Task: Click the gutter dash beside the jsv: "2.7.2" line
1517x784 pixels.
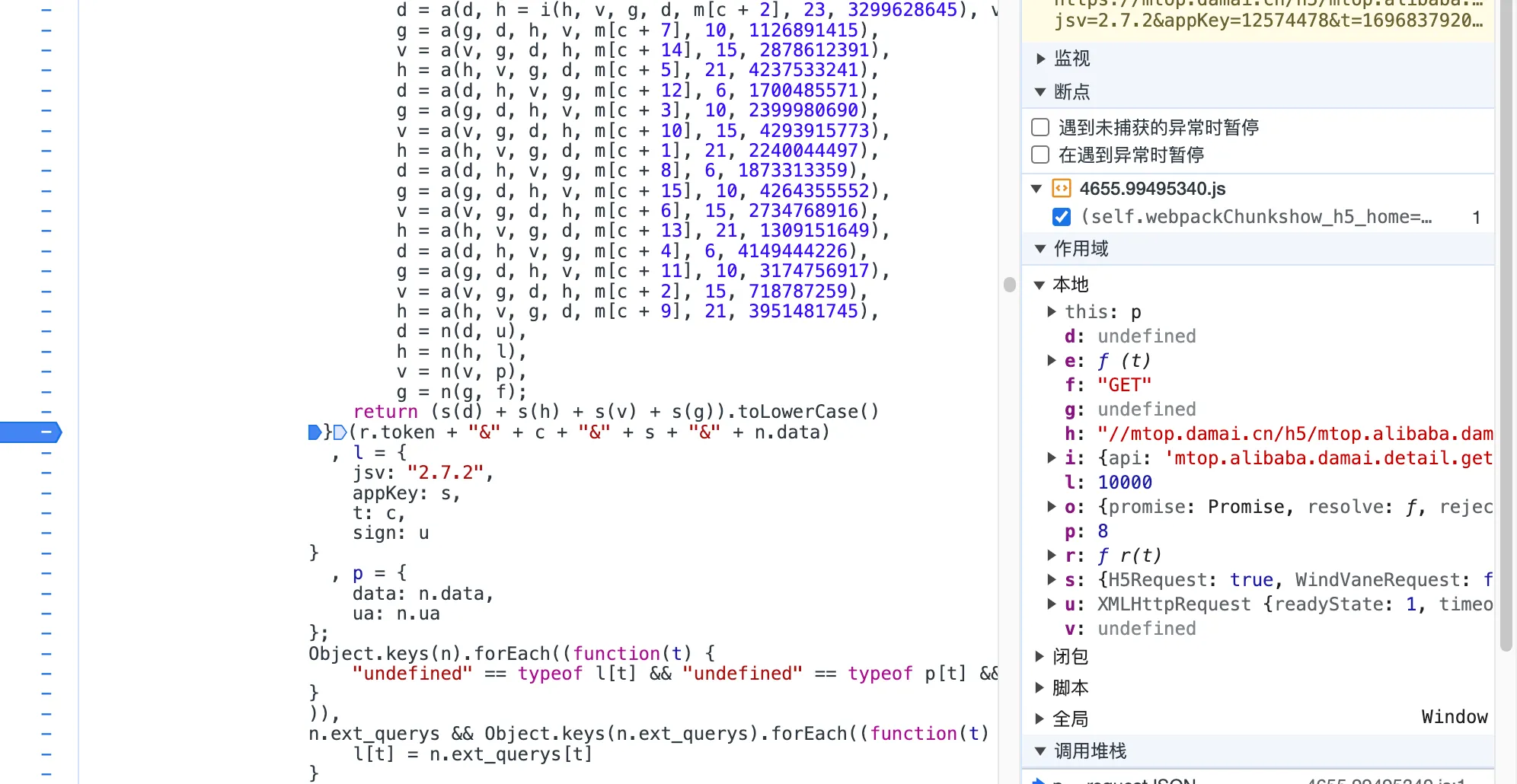Action: (x=46, y=473)
